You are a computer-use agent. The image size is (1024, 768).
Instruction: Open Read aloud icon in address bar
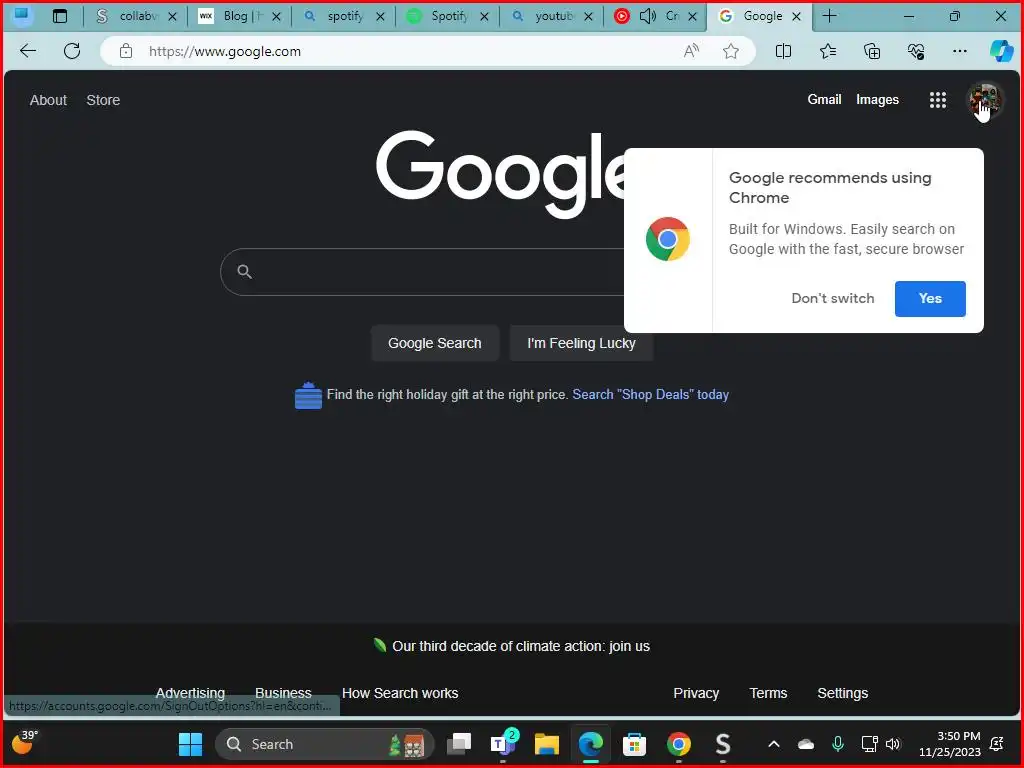pyautogui.click(x=691, y=51)
